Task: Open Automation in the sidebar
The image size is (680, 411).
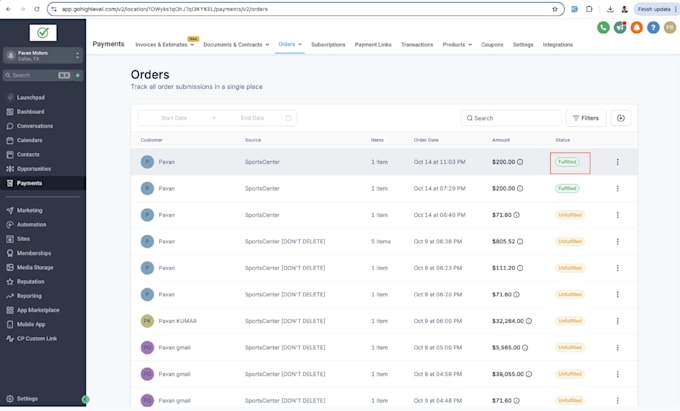Action: point(31,225)
